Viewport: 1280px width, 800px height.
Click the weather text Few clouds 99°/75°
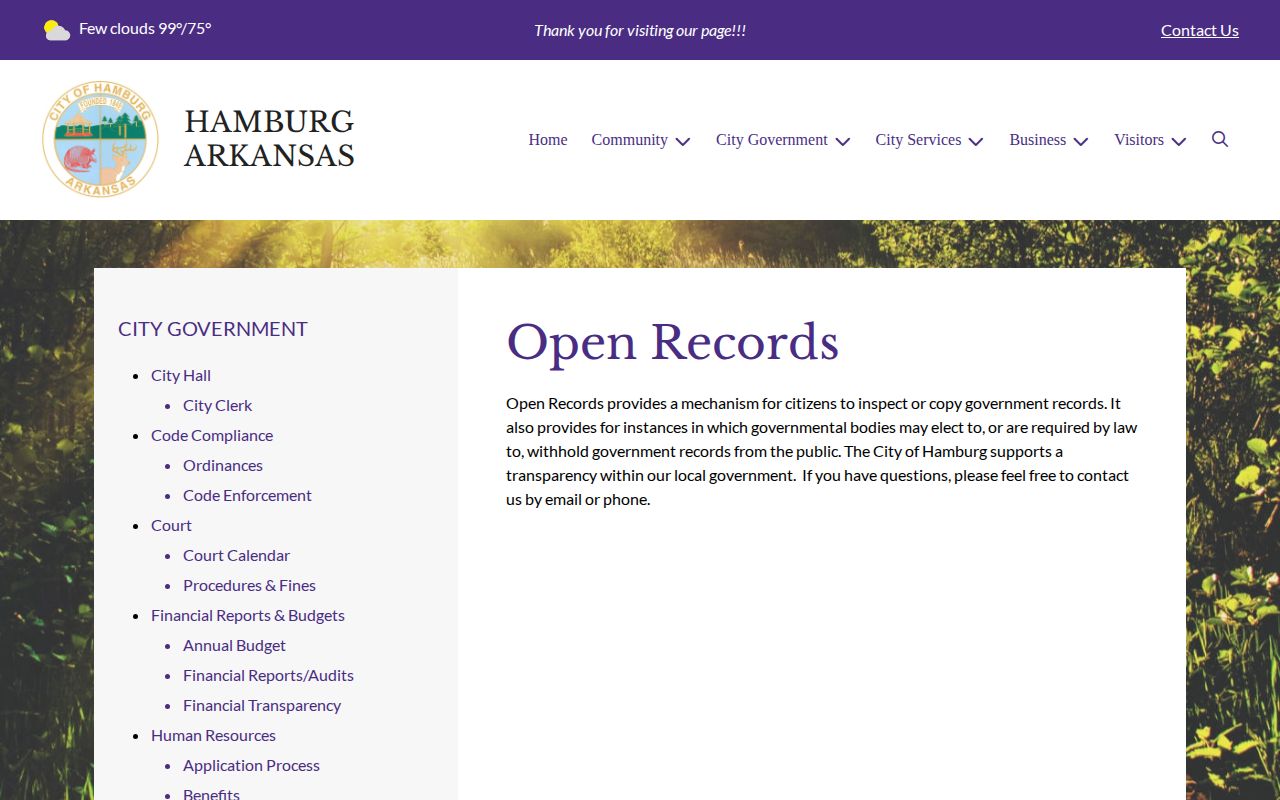tap(145, 28)
